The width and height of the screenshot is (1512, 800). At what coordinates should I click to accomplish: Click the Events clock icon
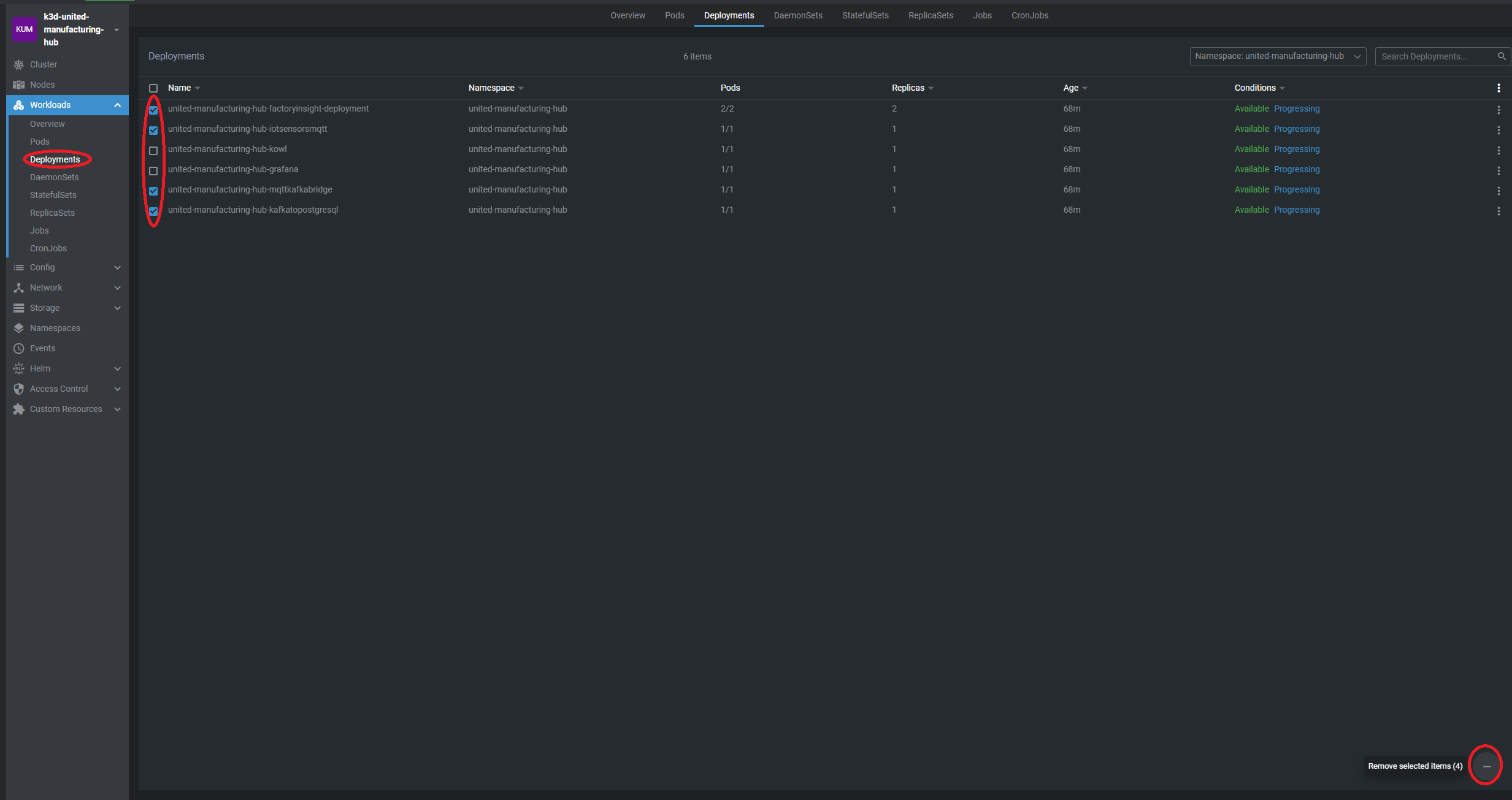tap(18, 349)
